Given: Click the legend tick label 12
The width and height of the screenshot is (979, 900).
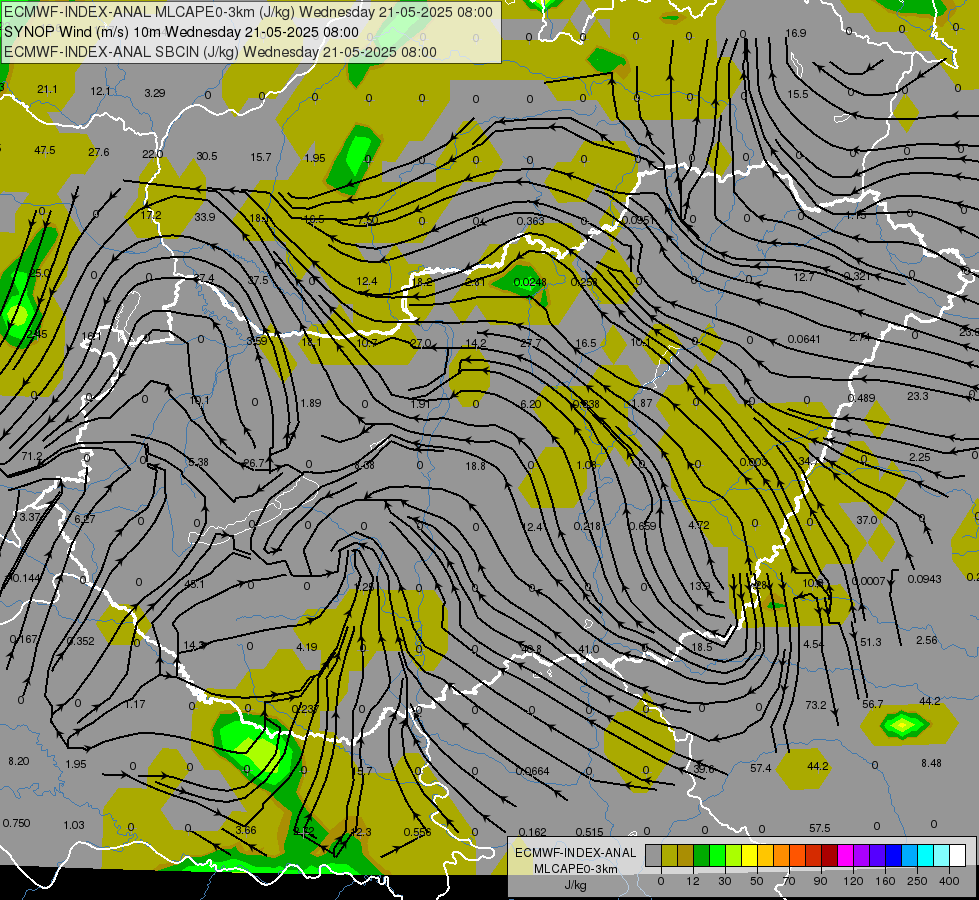Looking at the screenshot, I should (693, 881).
